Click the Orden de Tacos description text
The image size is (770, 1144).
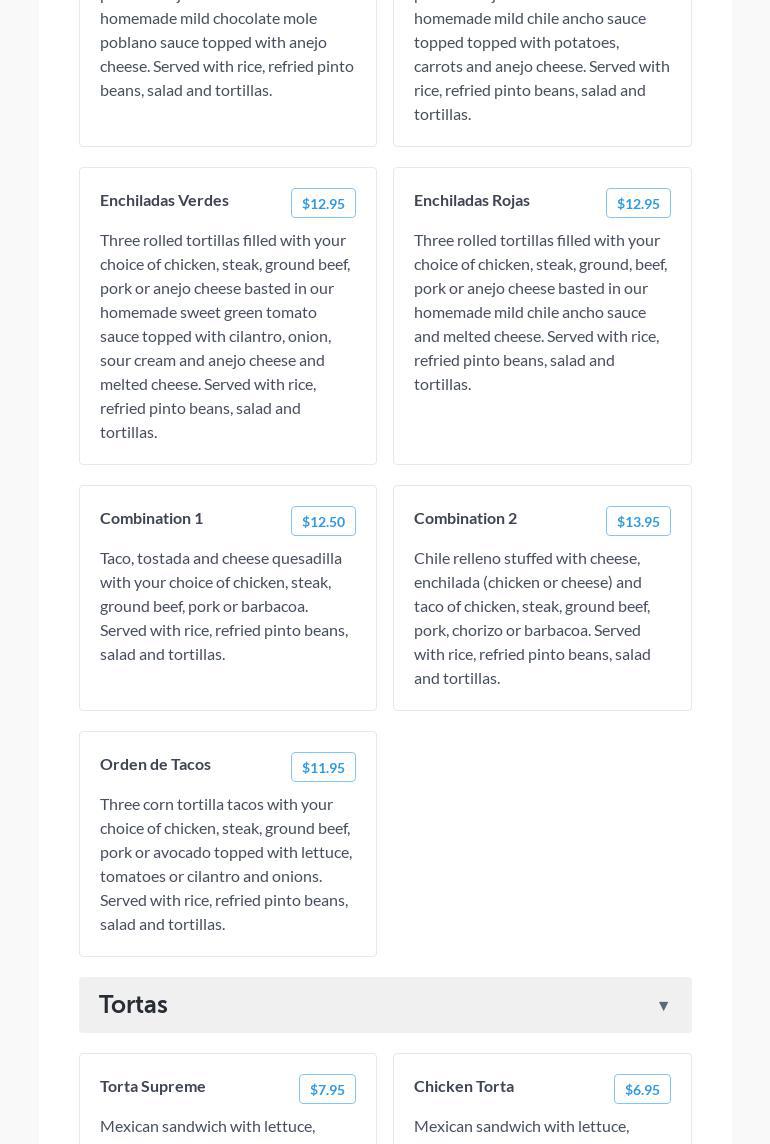[x=227, y=864]
